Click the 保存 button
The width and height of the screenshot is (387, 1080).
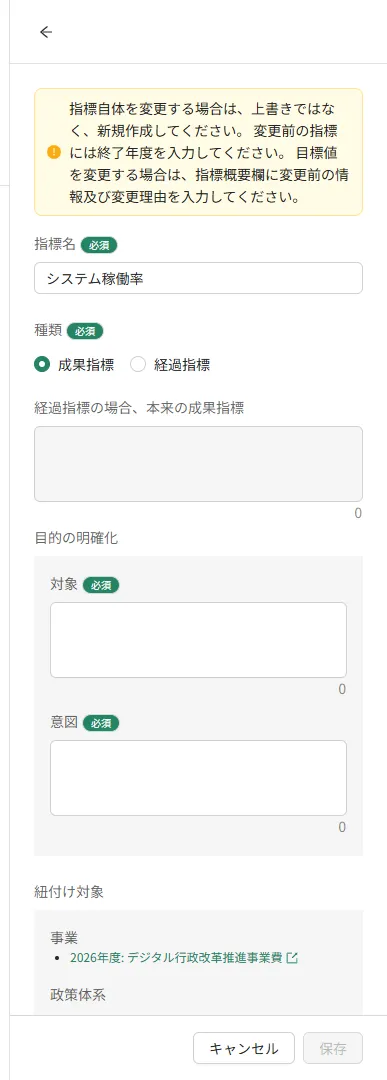pos(333,1048)
